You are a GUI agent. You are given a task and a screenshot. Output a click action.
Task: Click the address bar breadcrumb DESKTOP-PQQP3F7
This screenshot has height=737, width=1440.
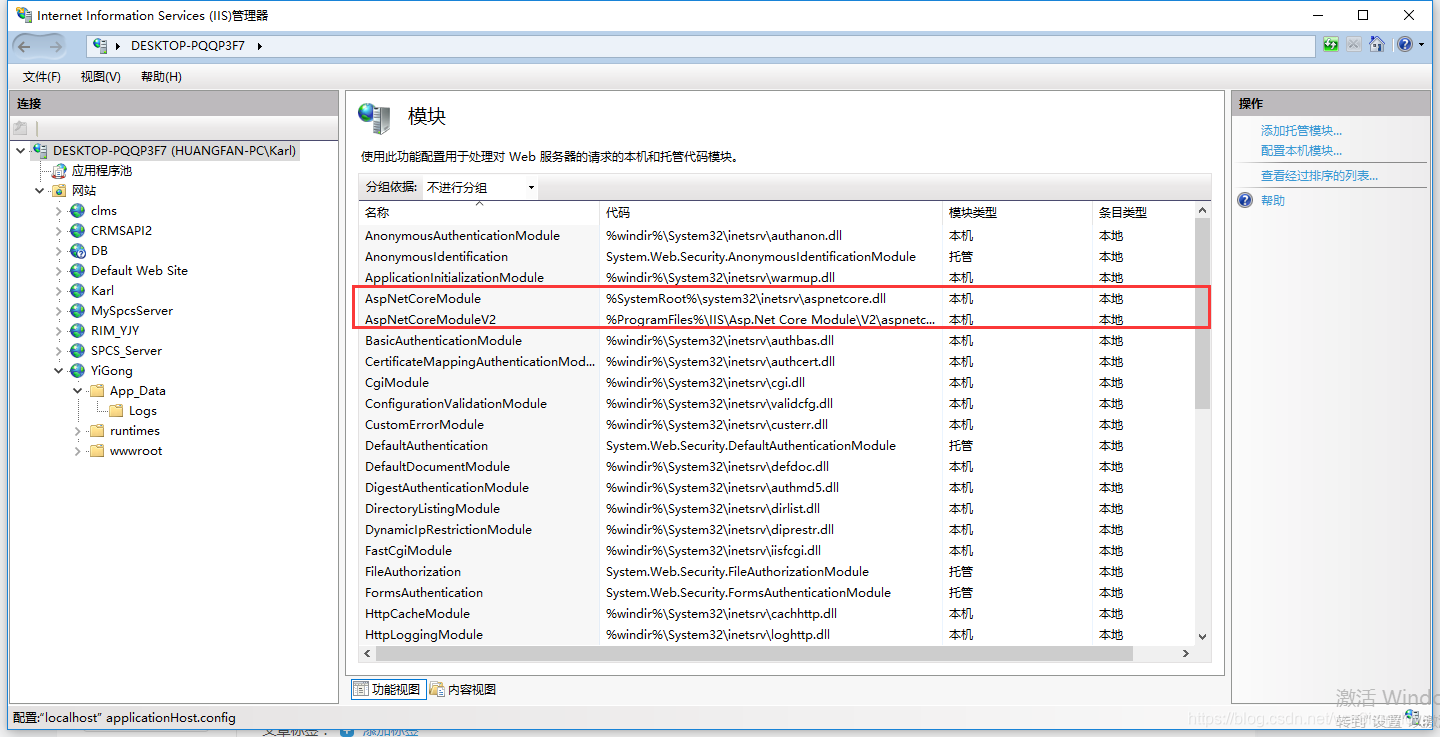pyautogui.click(x=187, y=46)
